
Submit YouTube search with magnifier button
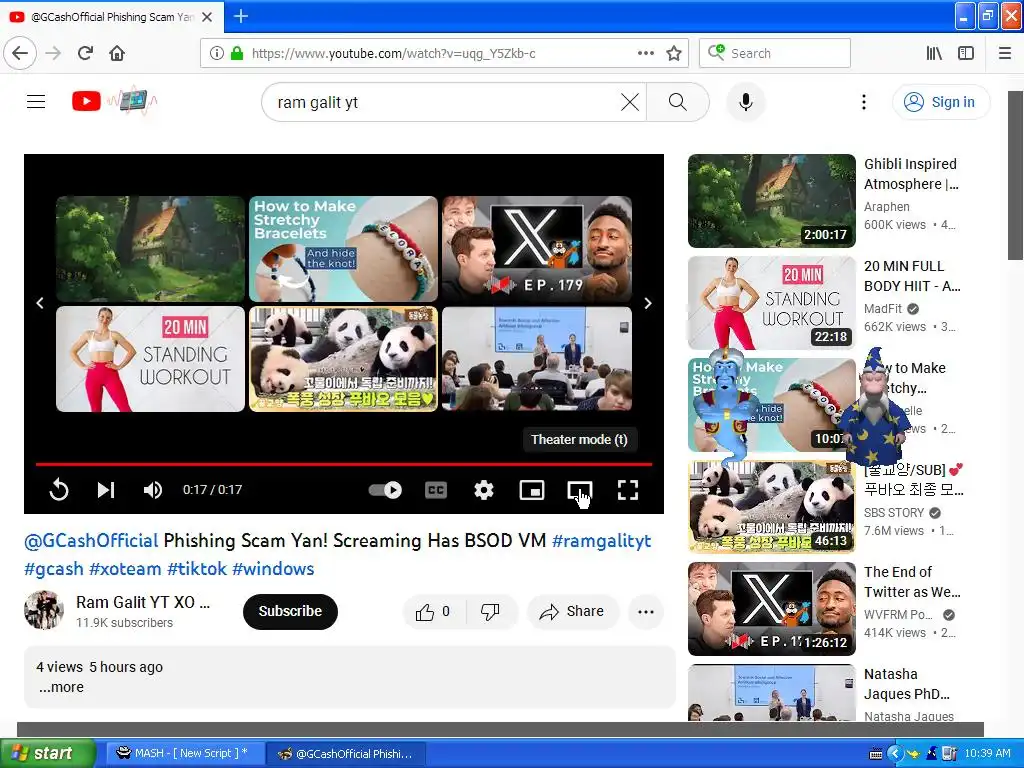(678, 102)
